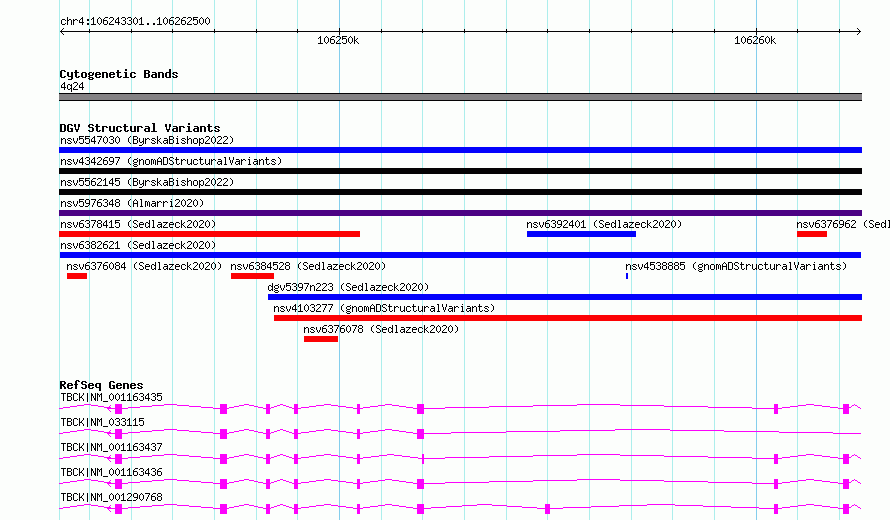Screen dimensions: 890x520
Task: Select the long red bar of nsv4103277
Action: tap(568, 318)
